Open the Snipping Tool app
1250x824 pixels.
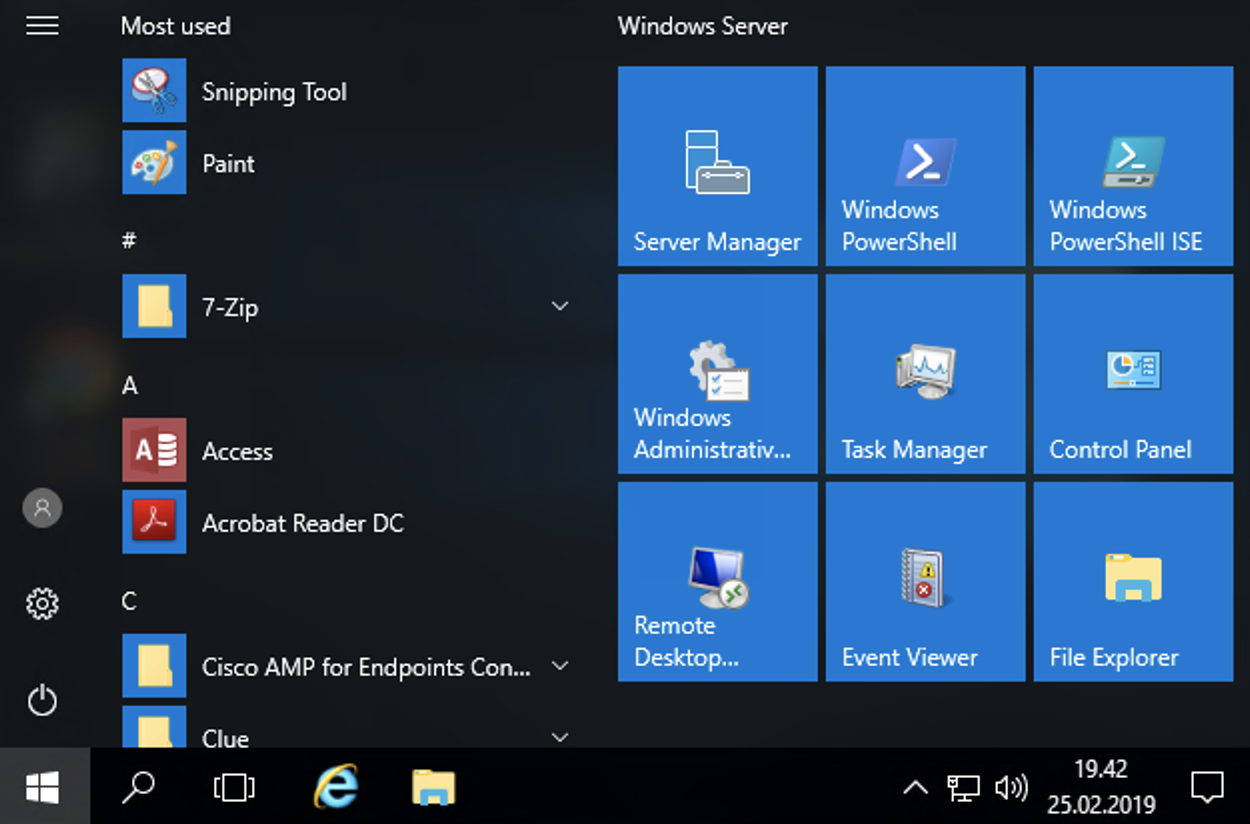(345, 91)
